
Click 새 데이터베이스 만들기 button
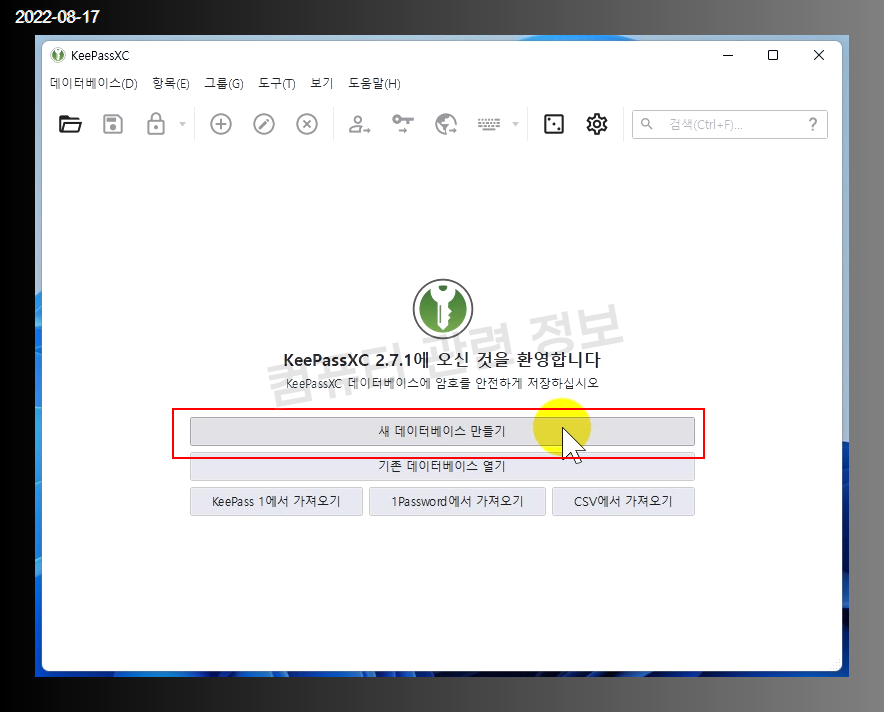[x=442, y=431]
